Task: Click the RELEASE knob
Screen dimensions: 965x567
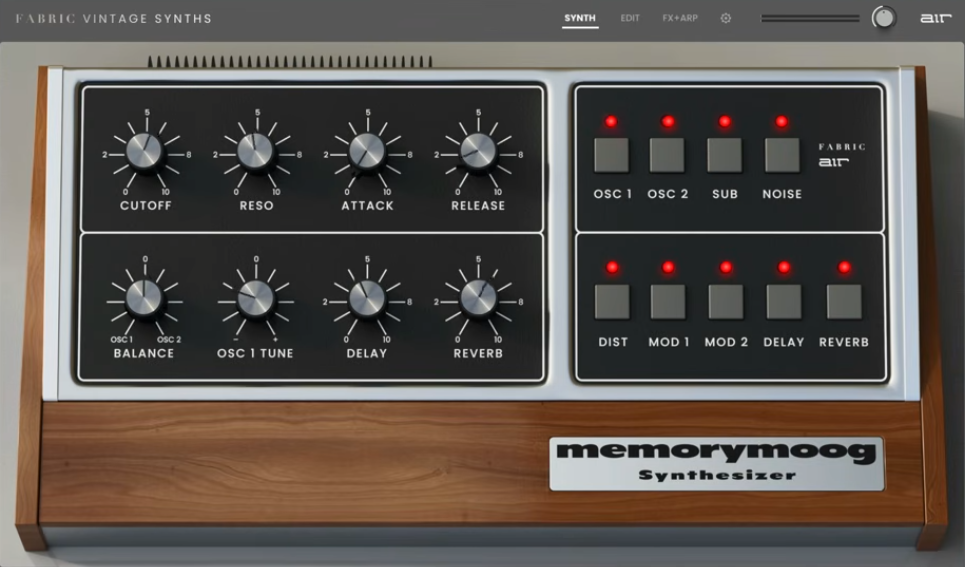Action: pos(478,151)
